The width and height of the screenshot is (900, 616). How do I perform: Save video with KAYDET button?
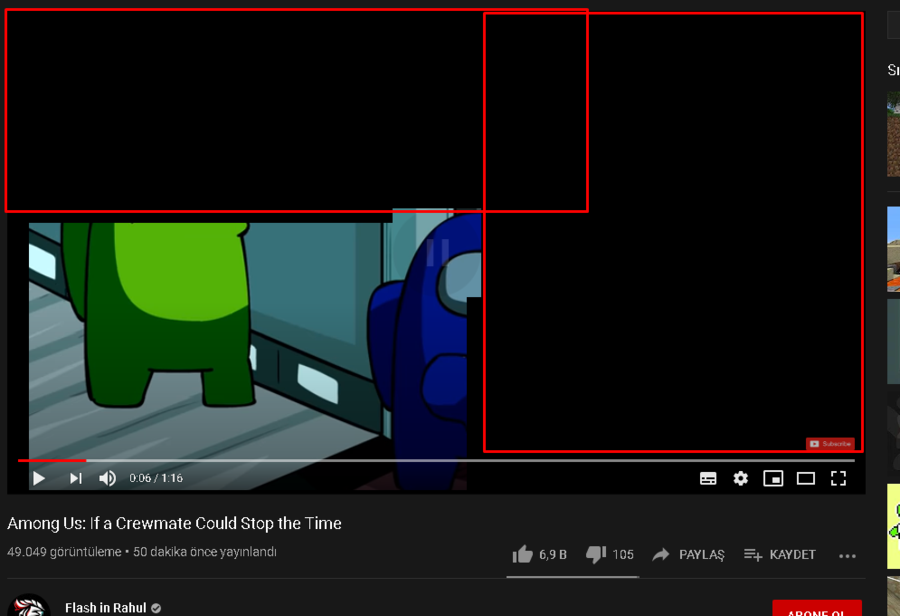point(779,555)
